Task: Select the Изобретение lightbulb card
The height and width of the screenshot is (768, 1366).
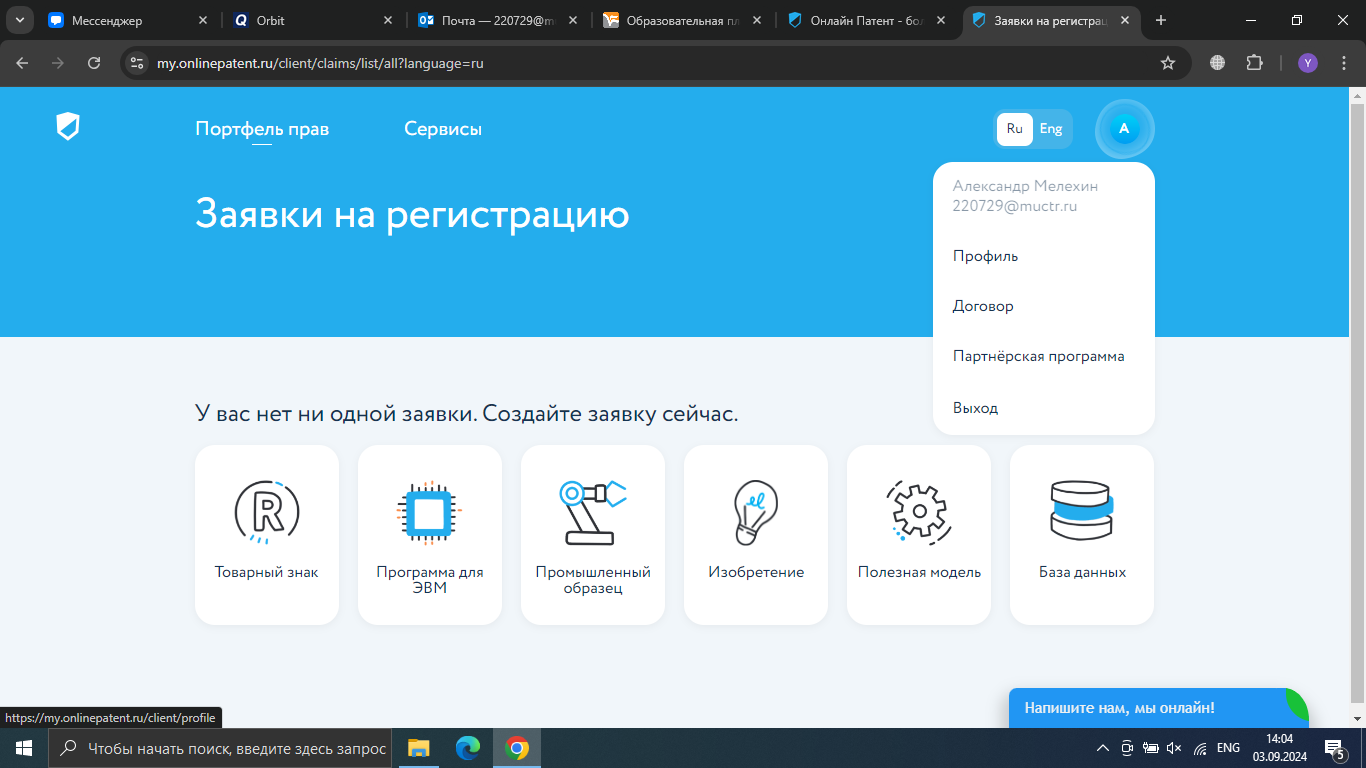Action: coord(756,535)
